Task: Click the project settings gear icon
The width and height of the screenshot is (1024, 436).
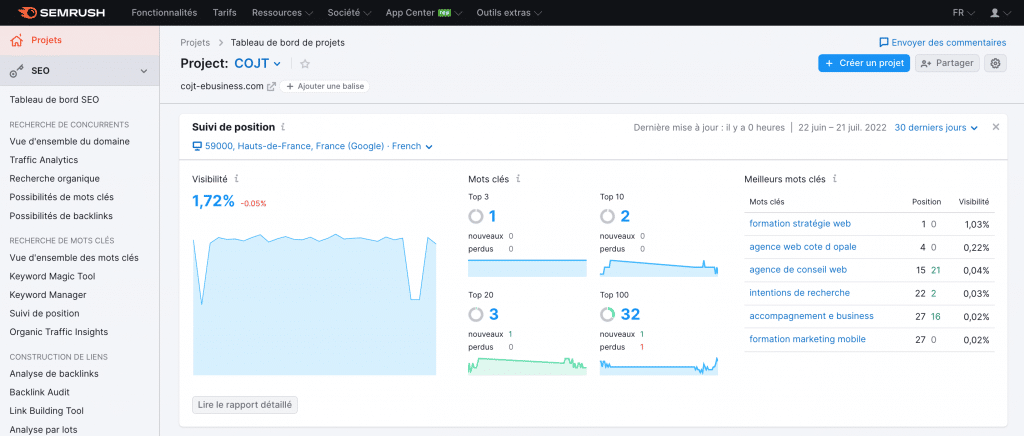Action: pos(994,63)
